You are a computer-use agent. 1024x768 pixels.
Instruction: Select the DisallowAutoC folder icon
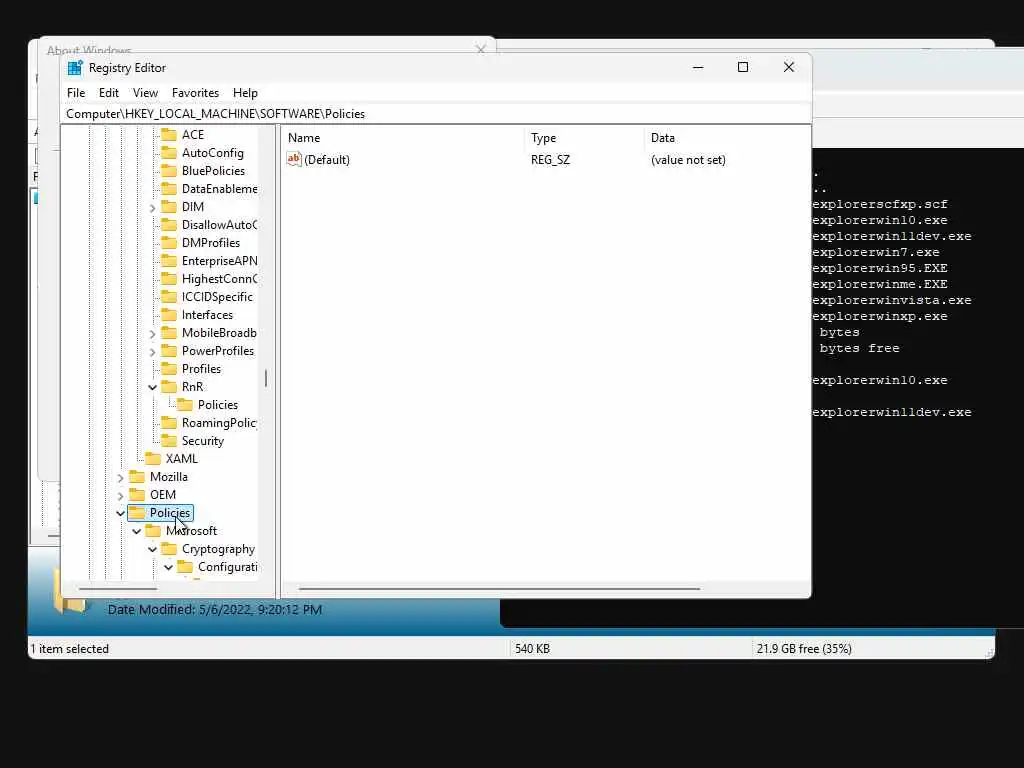169,225
